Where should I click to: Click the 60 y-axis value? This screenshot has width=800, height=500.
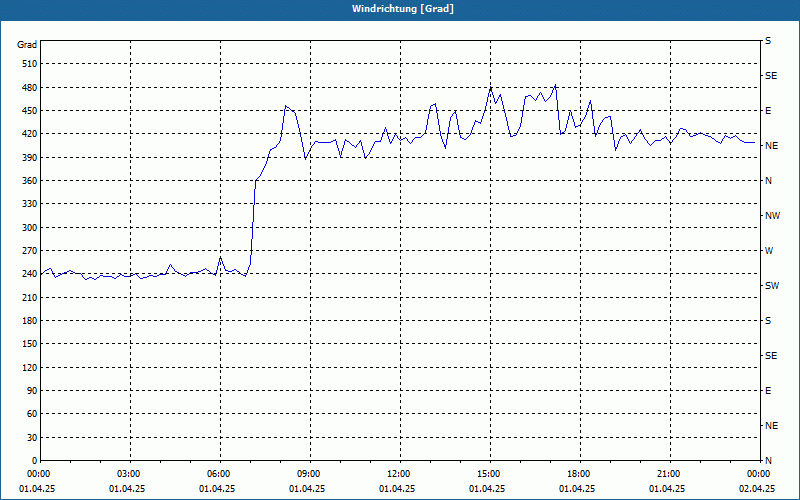[32, 414]
